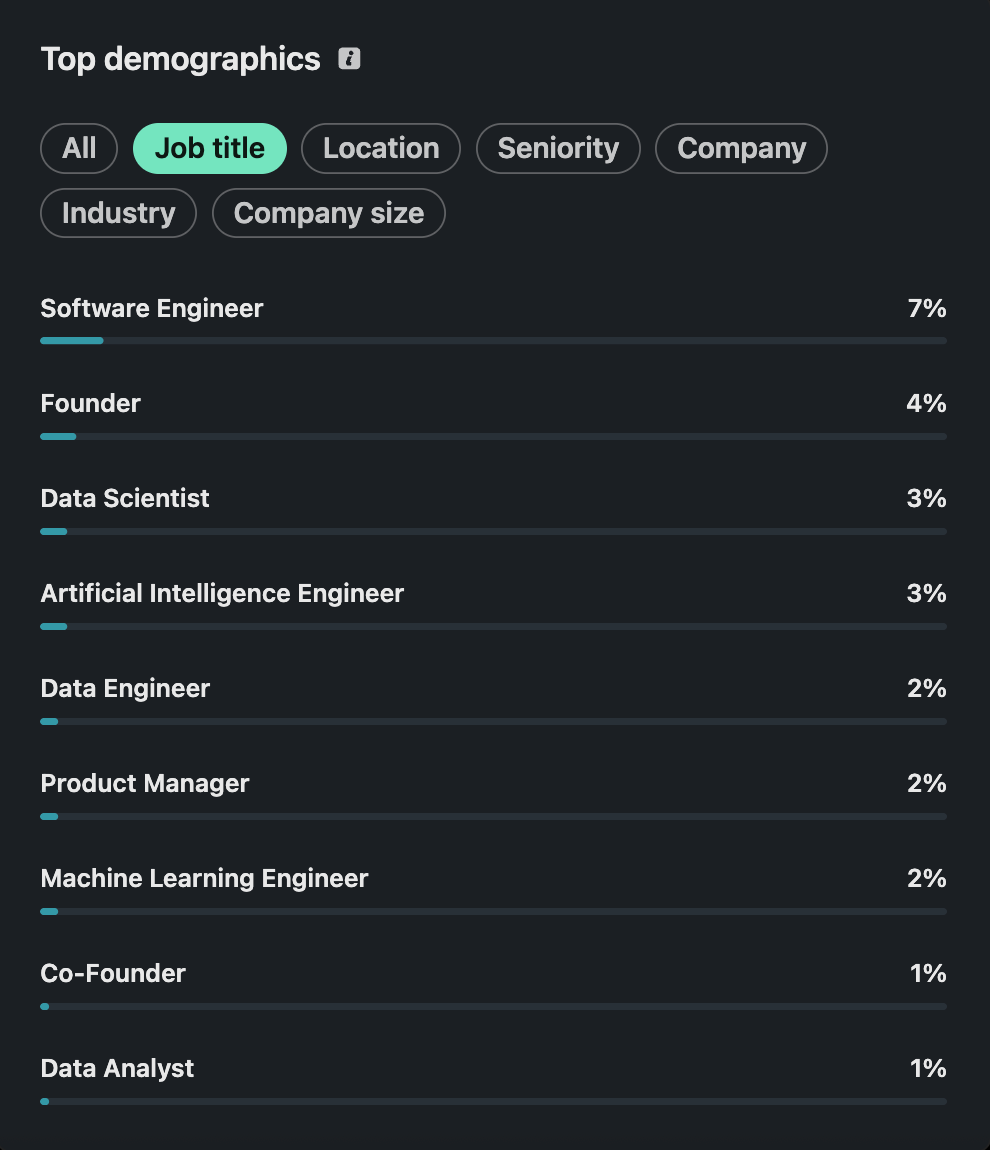Click the Data Scientist row label

click(125, 499)
